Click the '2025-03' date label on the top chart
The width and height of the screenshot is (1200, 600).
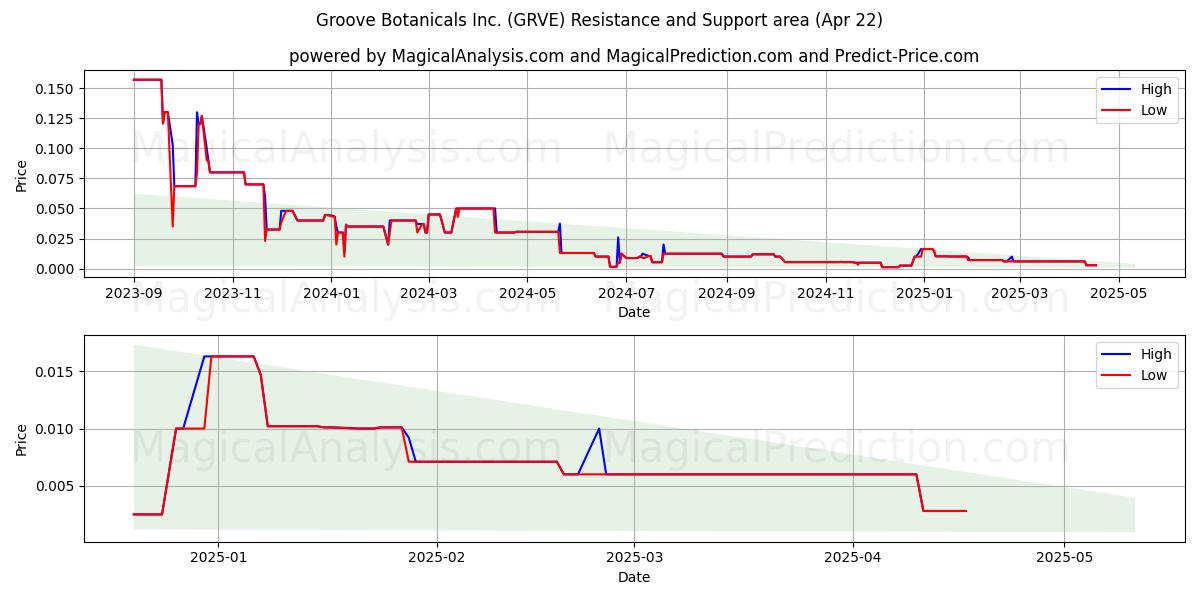(x=1018, y=293)
